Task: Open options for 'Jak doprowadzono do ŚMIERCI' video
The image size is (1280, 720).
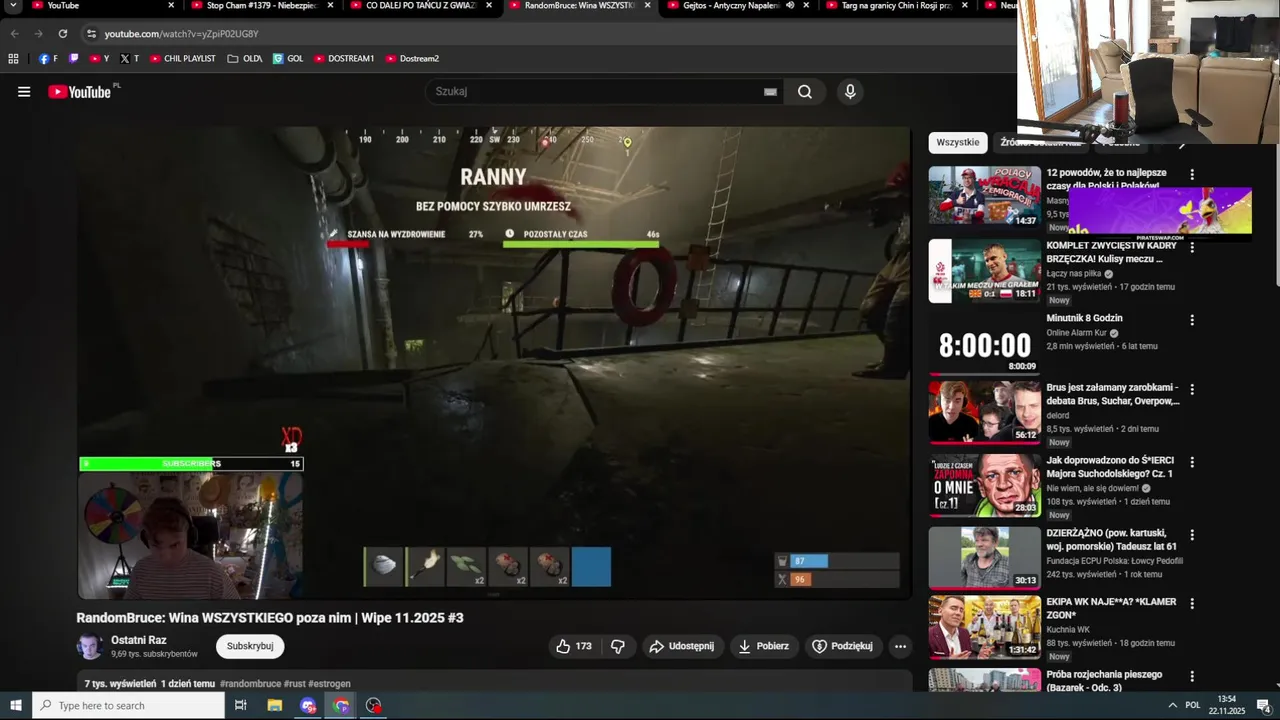Action: 1191,462
